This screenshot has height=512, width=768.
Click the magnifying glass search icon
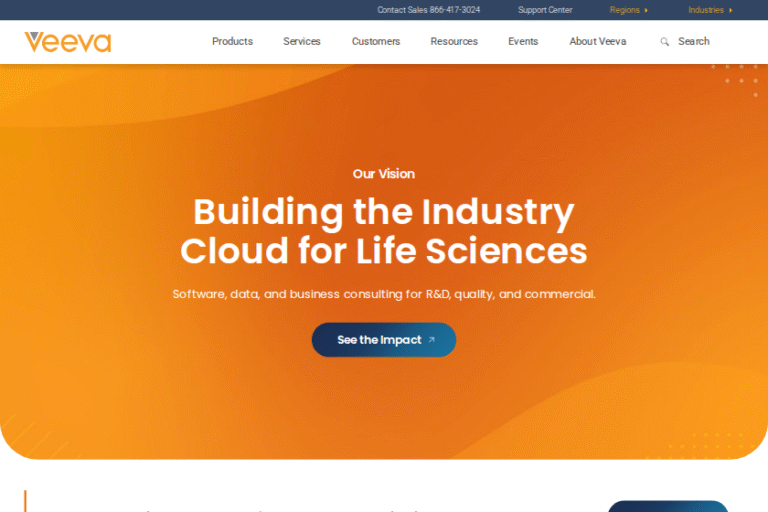tap(665, 42)
